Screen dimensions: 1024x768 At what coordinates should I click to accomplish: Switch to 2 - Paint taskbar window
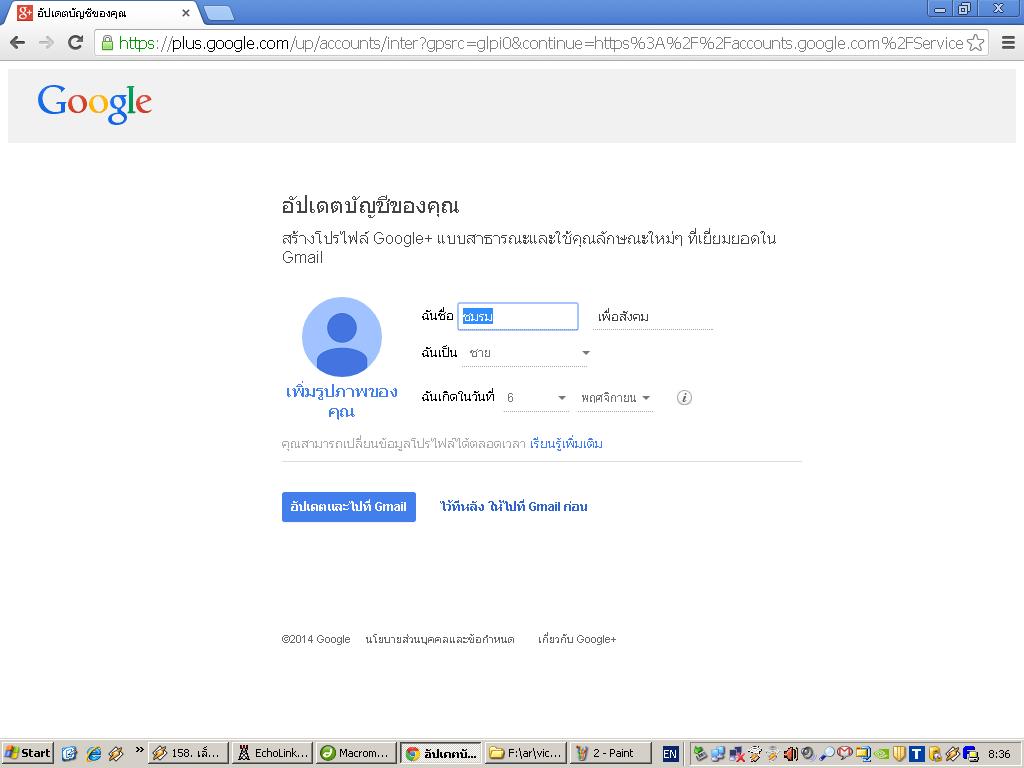pyautogui.click(x=610, y=753)
